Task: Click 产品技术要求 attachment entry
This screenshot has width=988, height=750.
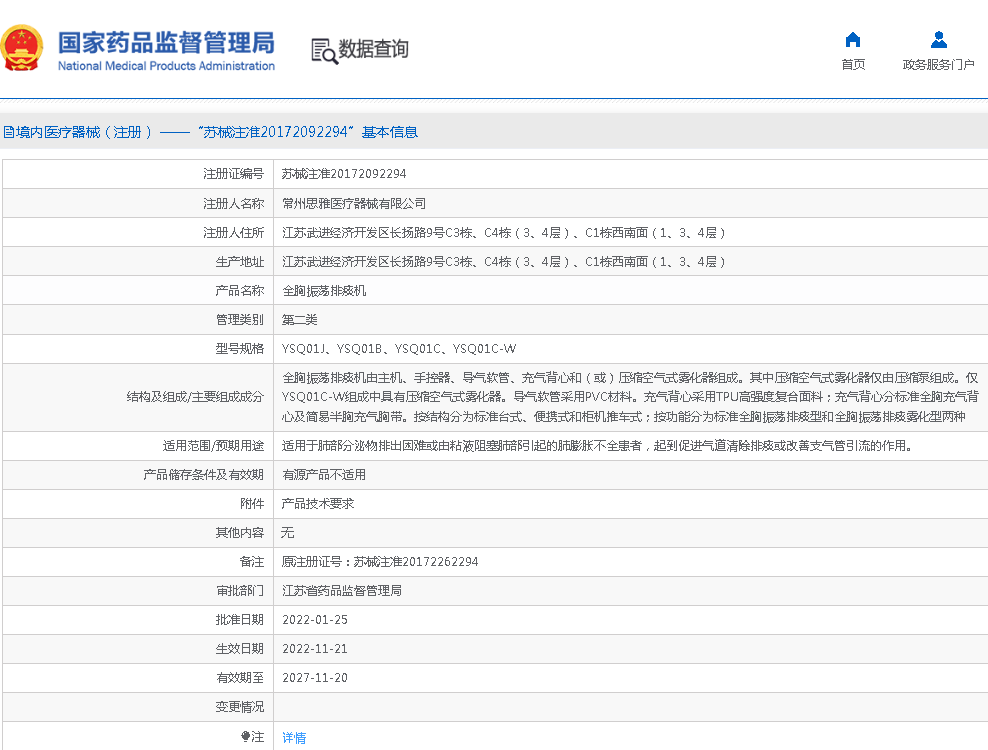Action: click(318, 504)
